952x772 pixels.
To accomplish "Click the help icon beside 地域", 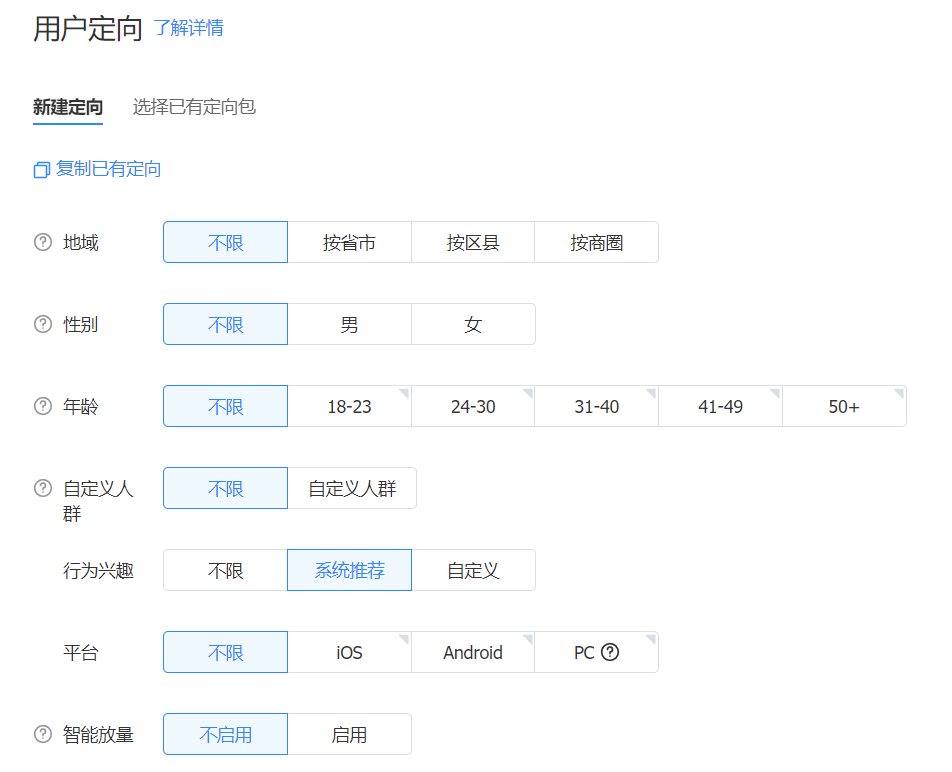I will 42,242.
